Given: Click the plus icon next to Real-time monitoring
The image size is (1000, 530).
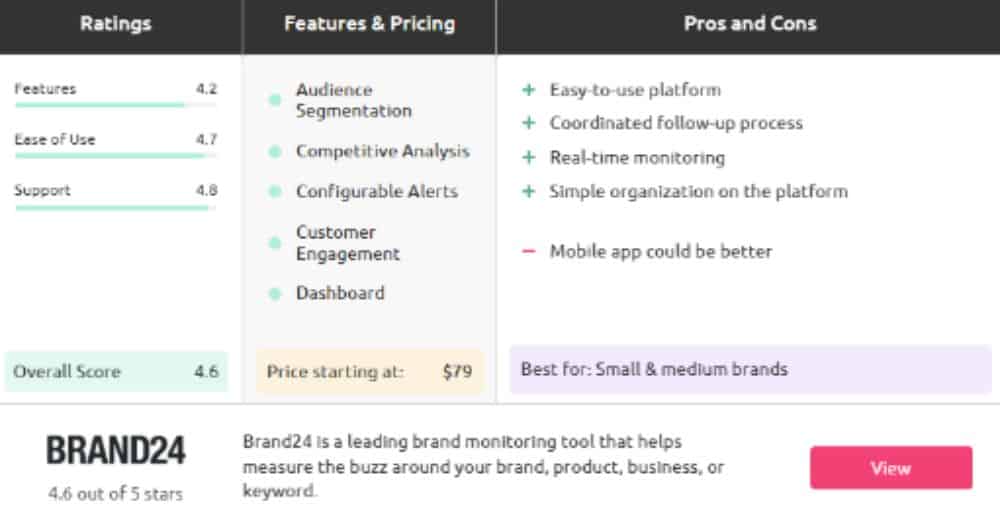Looking at the screenshot, I should coord(529,157).
